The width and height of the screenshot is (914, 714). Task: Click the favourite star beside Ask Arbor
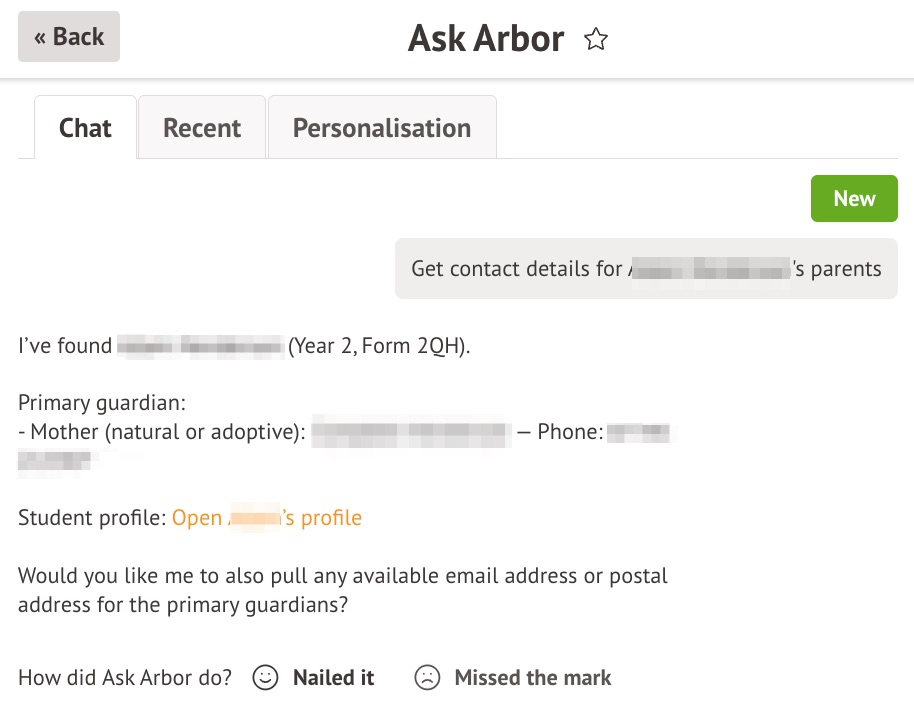[596, 40]
